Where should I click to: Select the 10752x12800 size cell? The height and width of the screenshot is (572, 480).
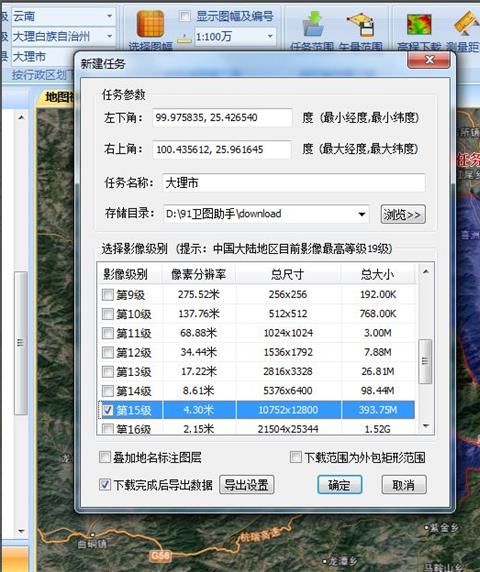(288, 410)
